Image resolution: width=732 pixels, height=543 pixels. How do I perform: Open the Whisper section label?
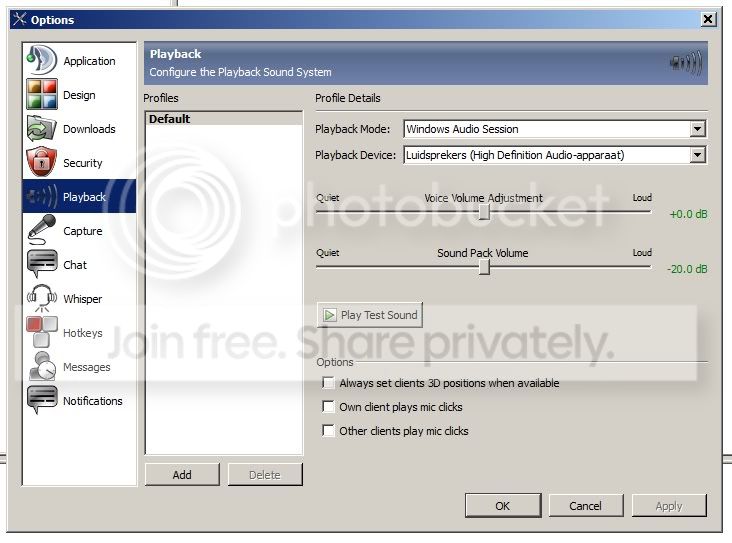83,299
